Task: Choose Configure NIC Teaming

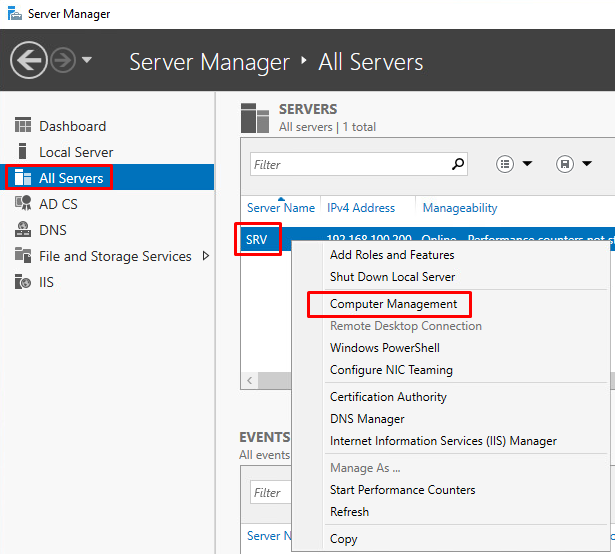Action: 391,370
